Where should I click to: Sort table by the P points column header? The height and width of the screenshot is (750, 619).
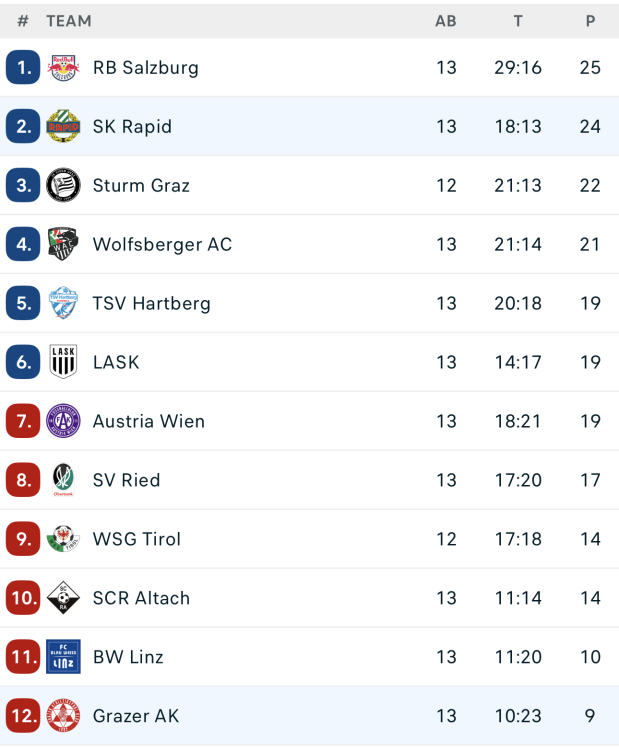pyautogui.click(x=590, y=21)
